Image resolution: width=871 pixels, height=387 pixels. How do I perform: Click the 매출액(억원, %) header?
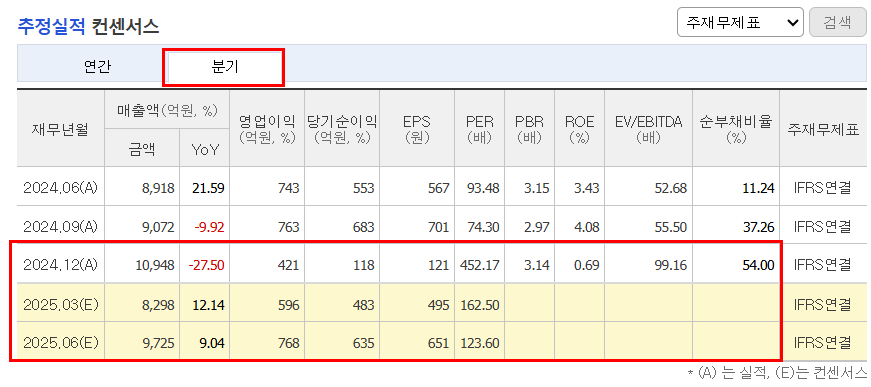click(167, 110)
